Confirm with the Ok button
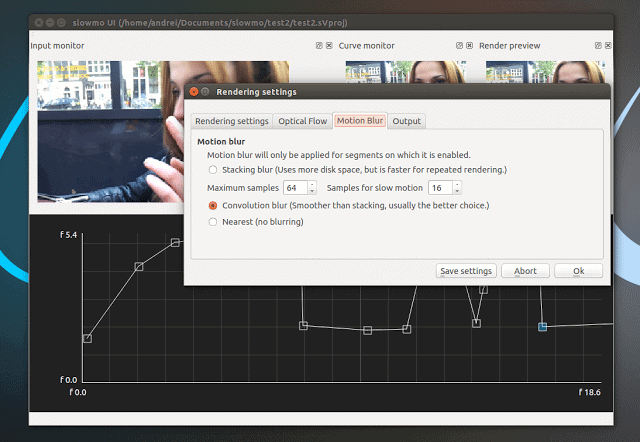This screenshot has width=640, height=442. tap(578, 271)
